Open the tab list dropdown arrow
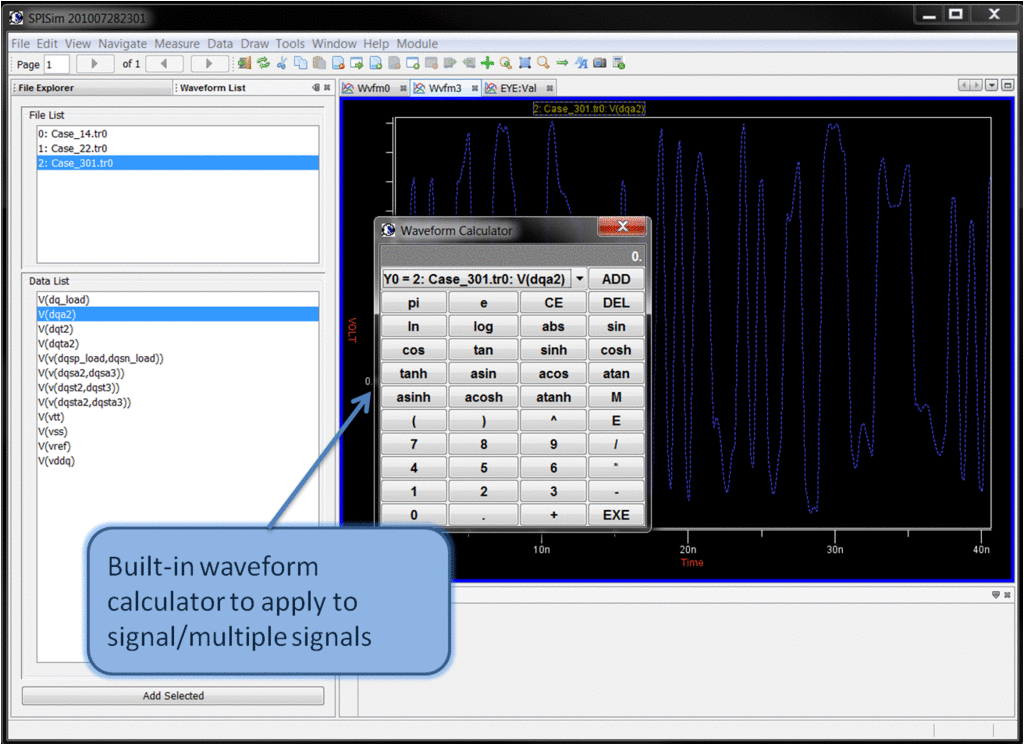The width and height of the screenshot is (1024, 745). tap(991, 87)
